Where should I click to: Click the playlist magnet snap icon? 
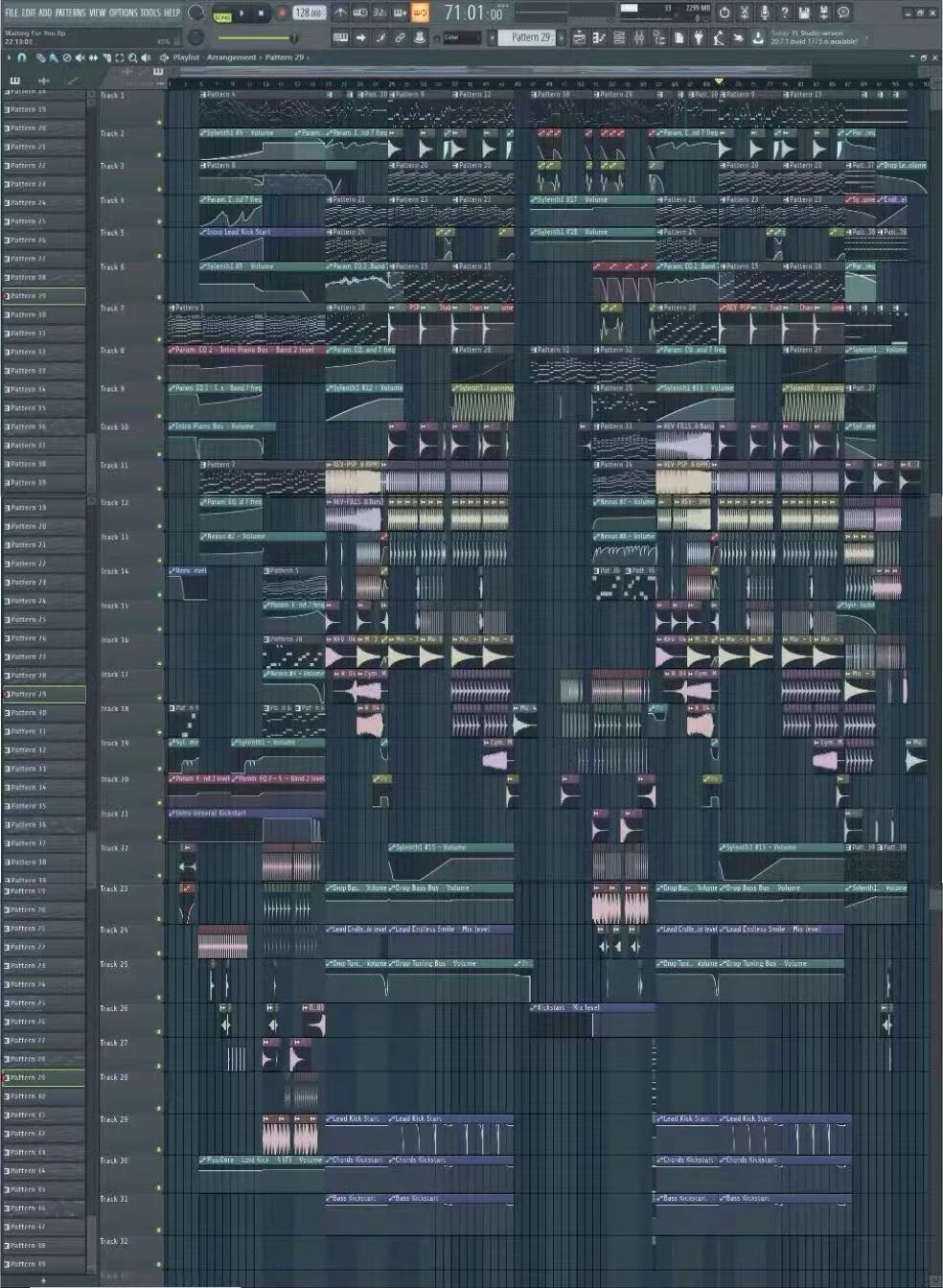pos(22,57)
